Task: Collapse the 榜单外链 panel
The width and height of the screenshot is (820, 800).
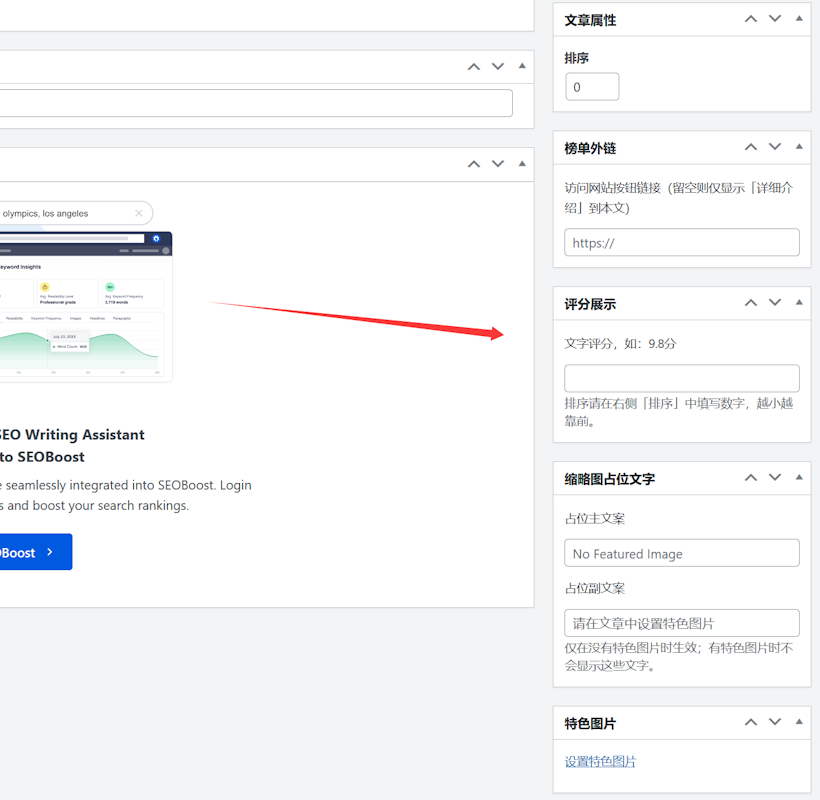Action: 798,147
